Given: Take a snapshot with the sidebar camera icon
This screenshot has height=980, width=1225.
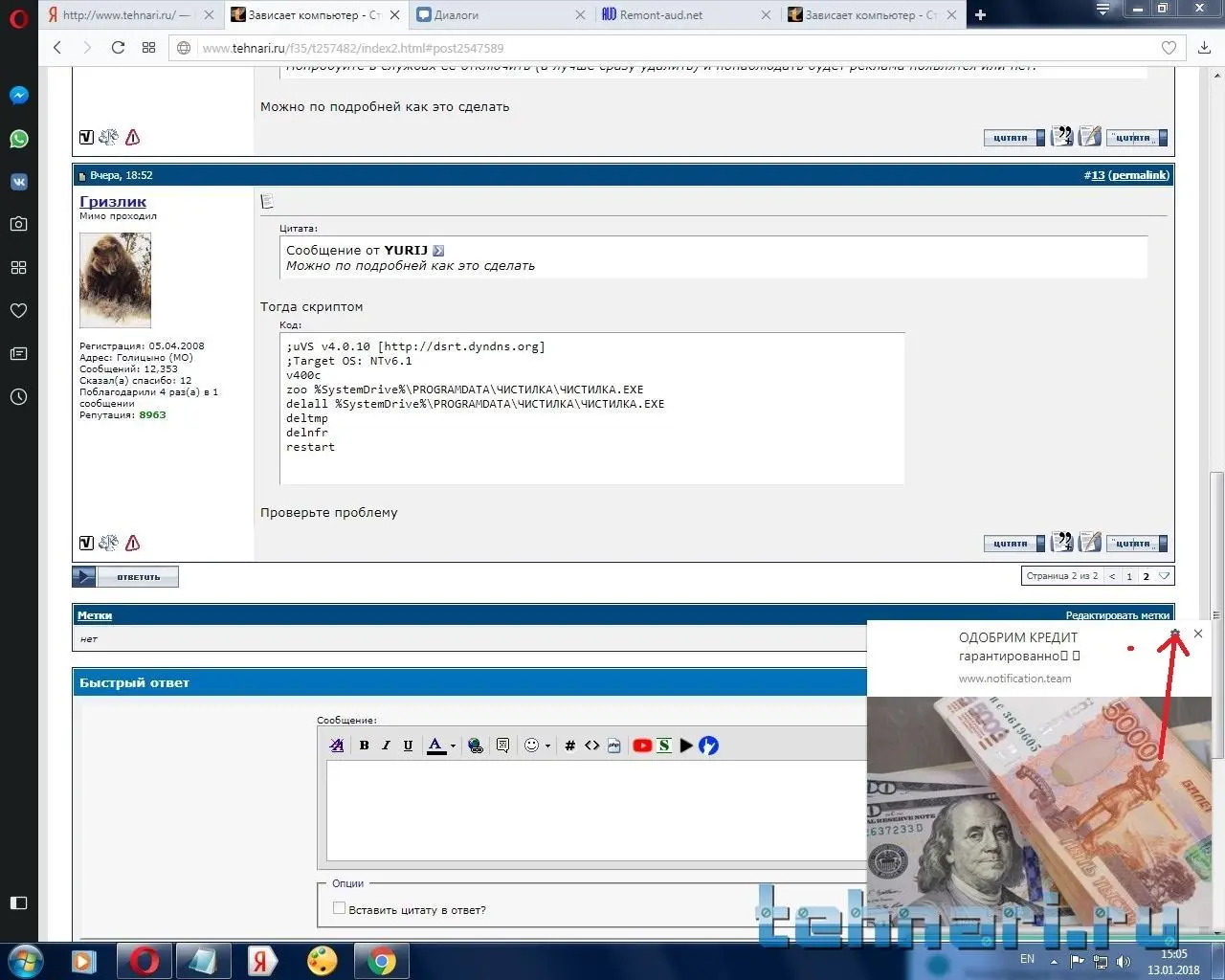Looking at the screenshot, I should coord(19,224).
